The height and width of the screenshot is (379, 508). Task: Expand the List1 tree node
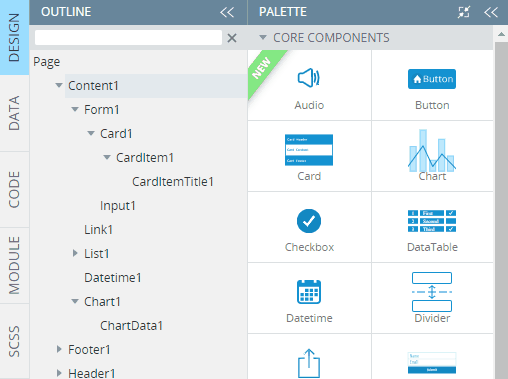75,253
